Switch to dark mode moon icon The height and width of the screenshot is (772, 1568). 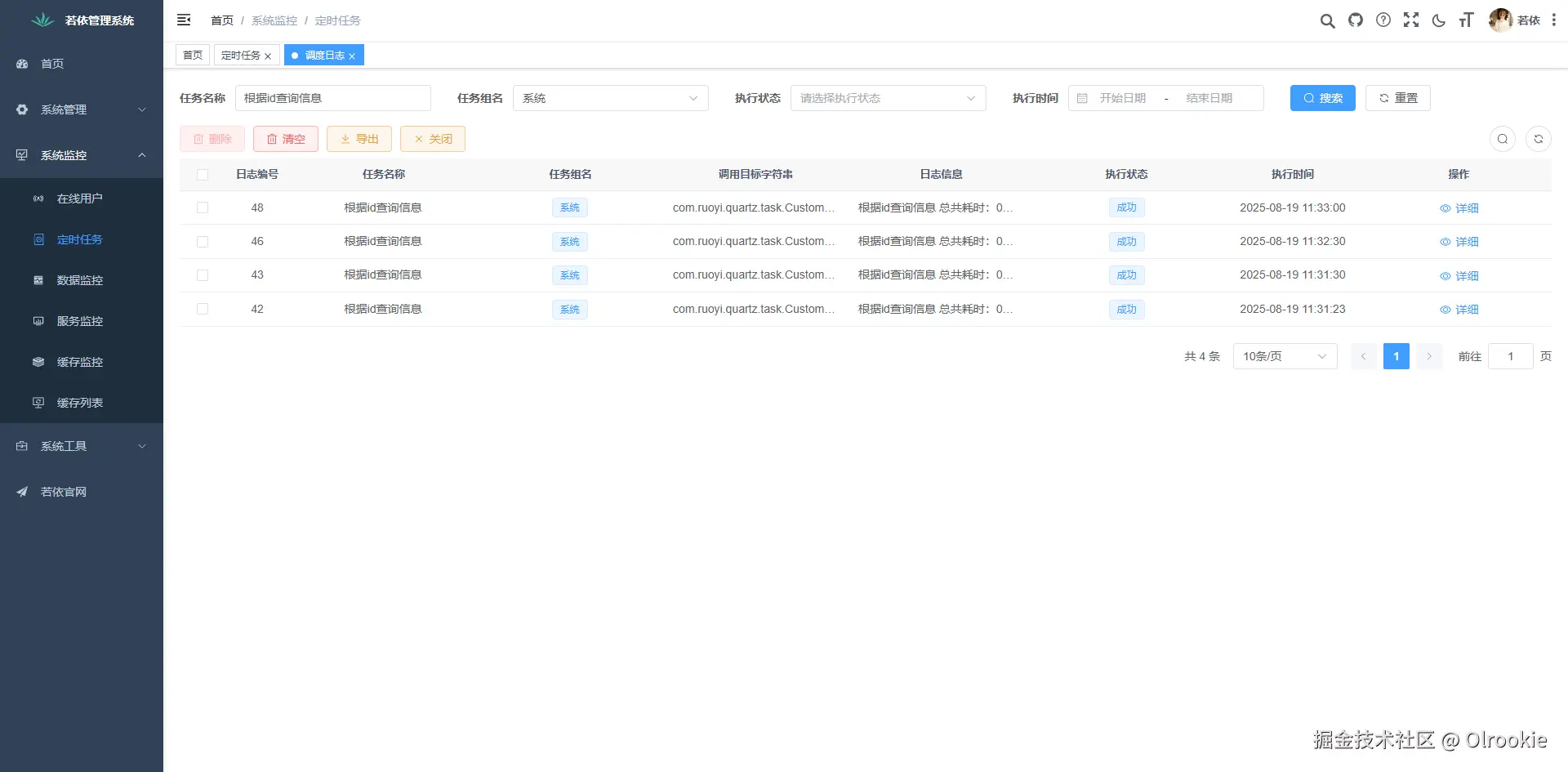1439,20
